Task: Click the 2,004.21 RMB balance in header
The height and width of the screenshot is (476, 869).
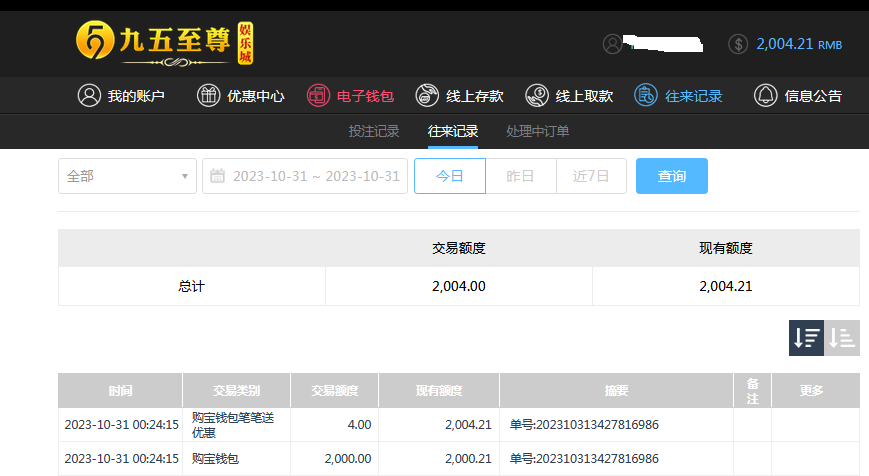Action: [799, 44]
